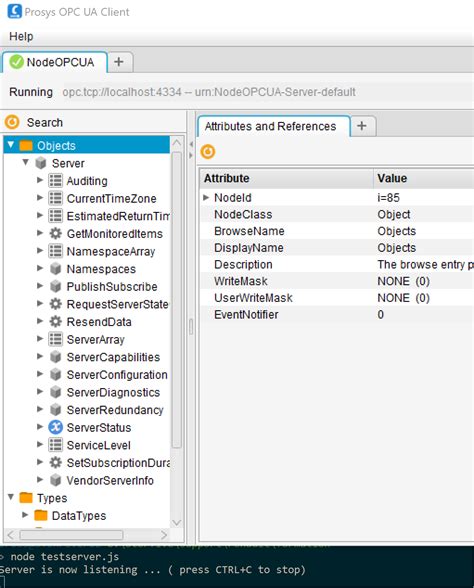Click the tree scroll-up arrow
This screenshot has height=588, width=474.
click(177, 143)
